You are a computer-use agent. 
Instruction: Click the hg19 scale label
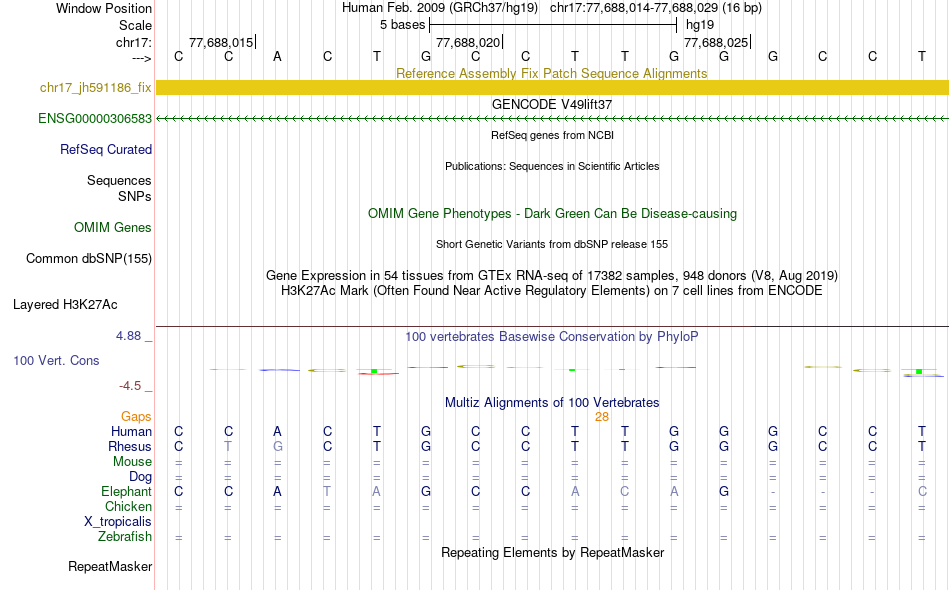[700, 25]
